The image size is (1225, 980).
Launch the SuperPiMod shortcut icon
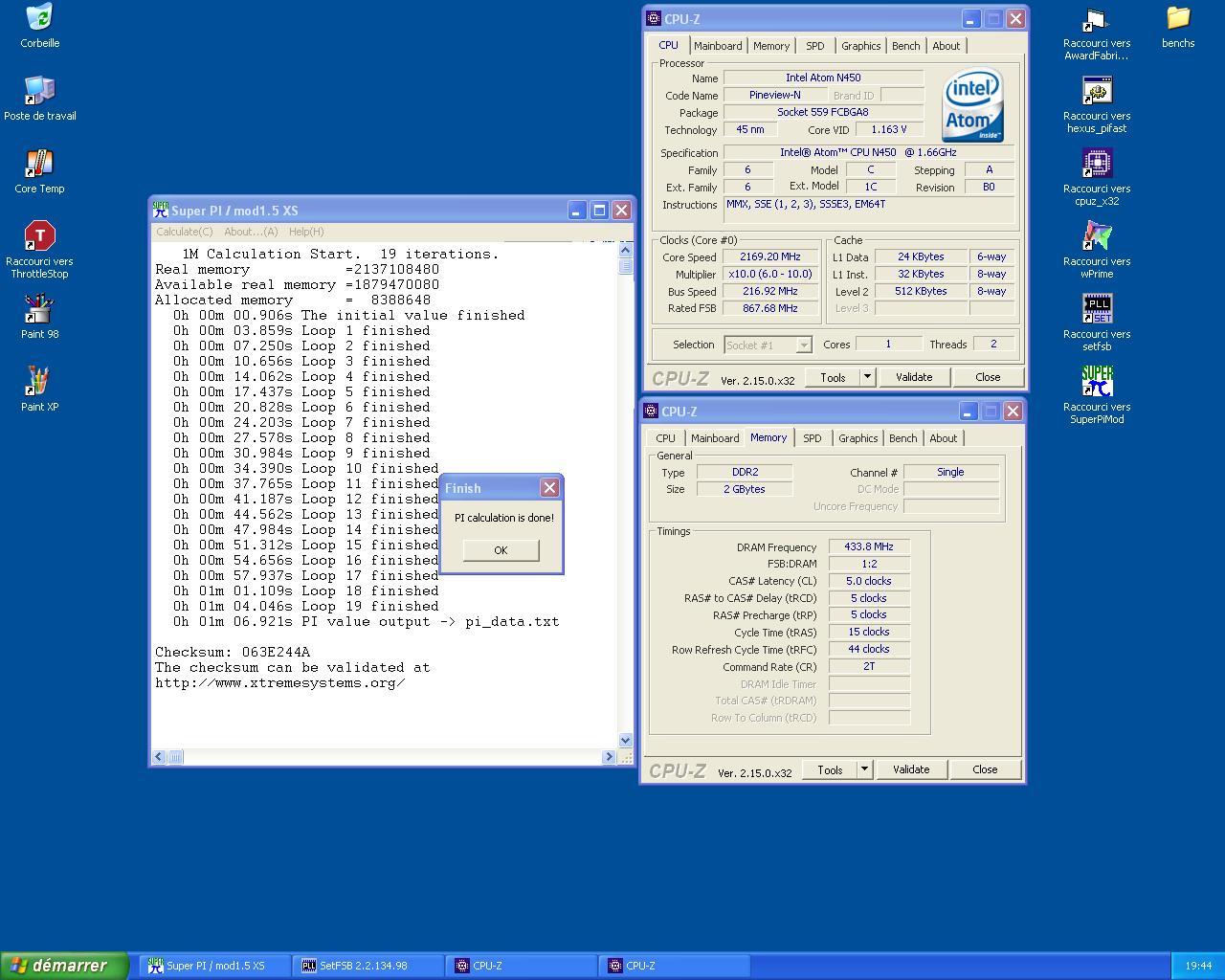pyautogui.click(x=1097, y=382)
